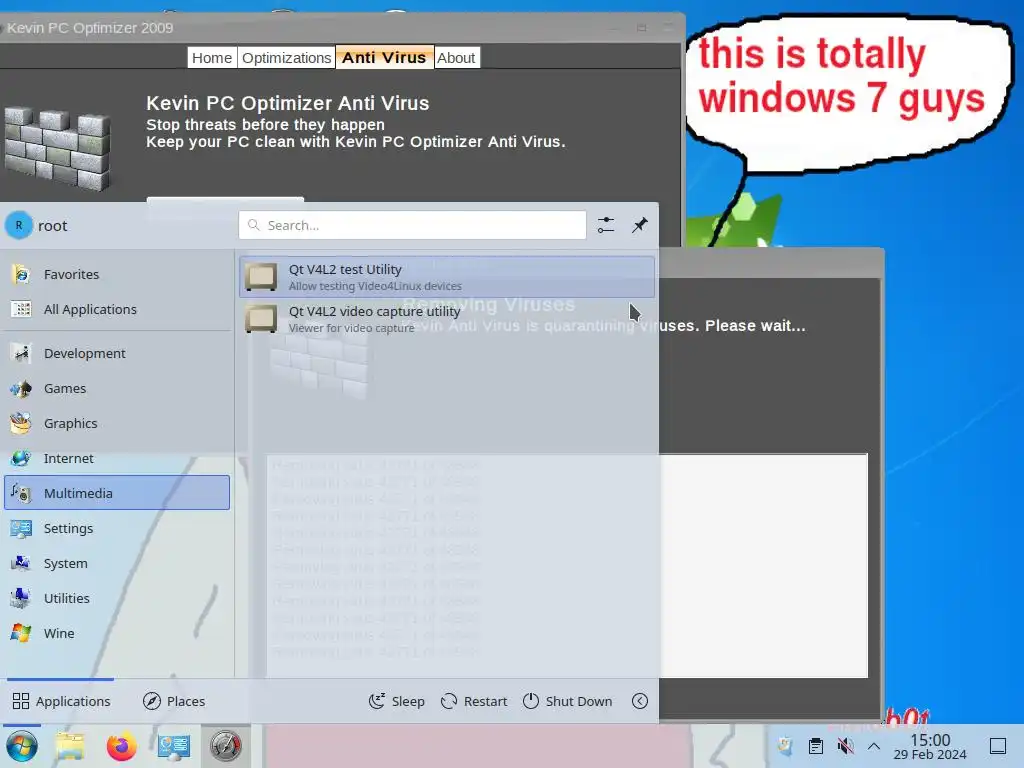Launch Firefox from the taskbar
Screen dimensions: 1024x768
point(121,746)
